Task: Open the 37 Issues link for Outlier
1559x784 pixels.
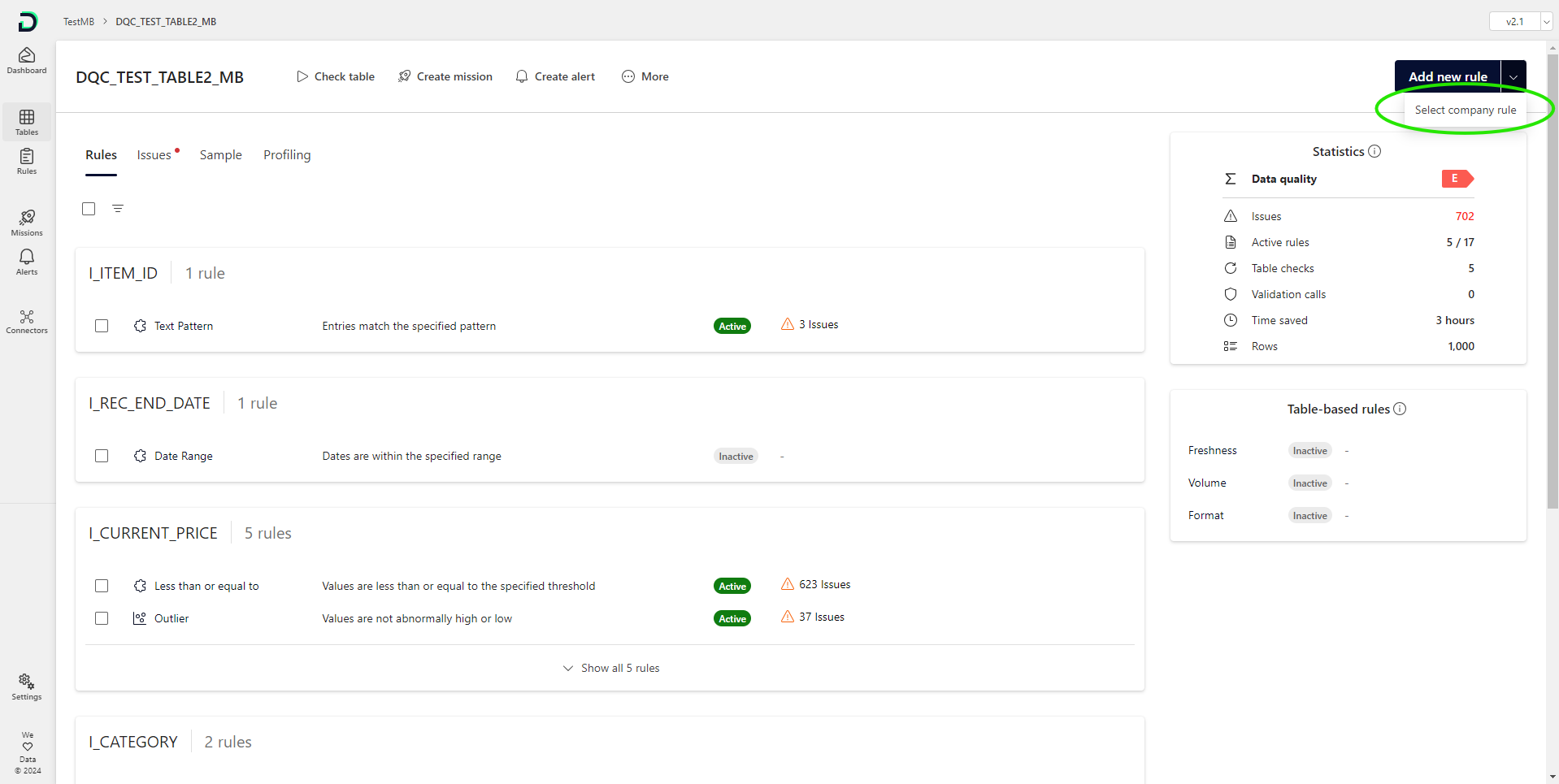Action: click(822, 617)
